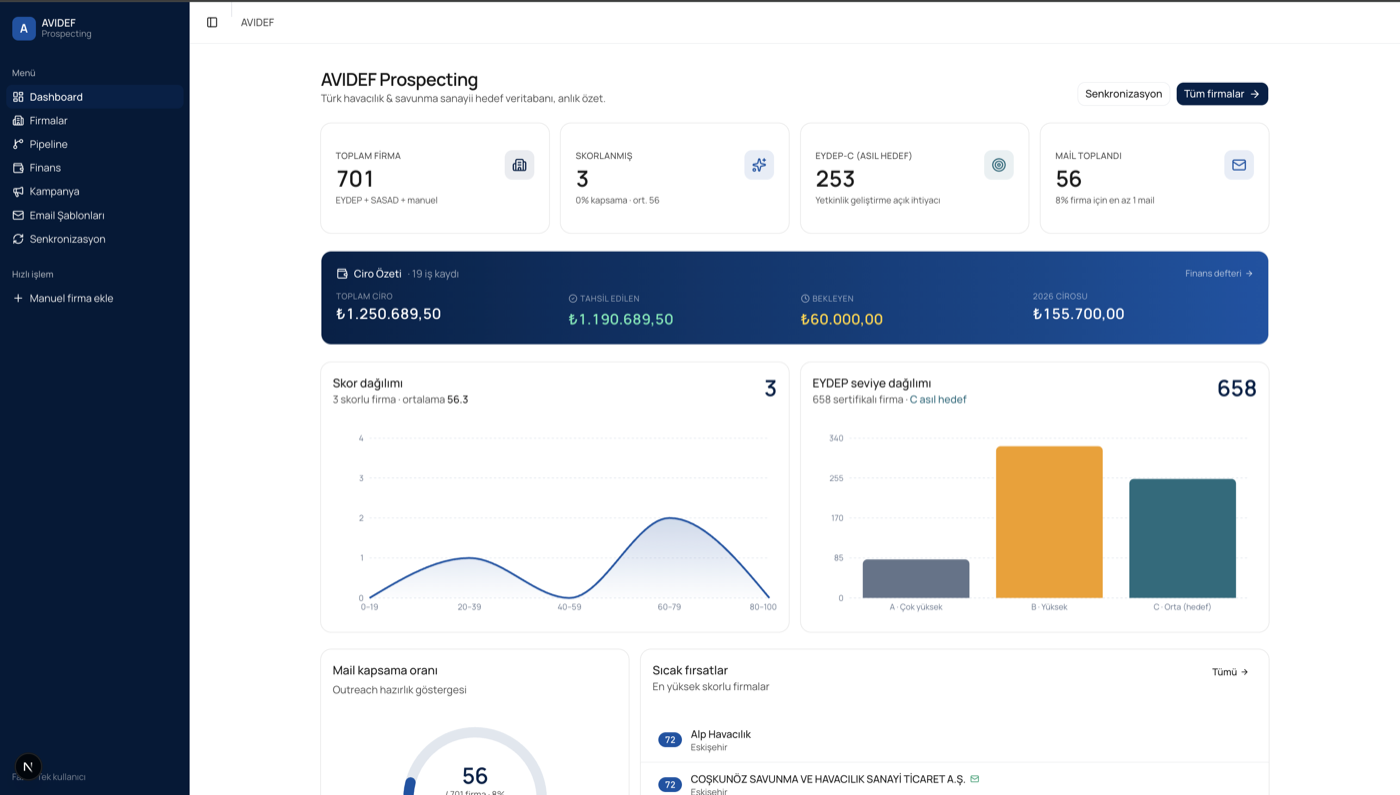
Task: Click the sparkle icon on Skorlanmış card
Action: (x=759, y=165)
